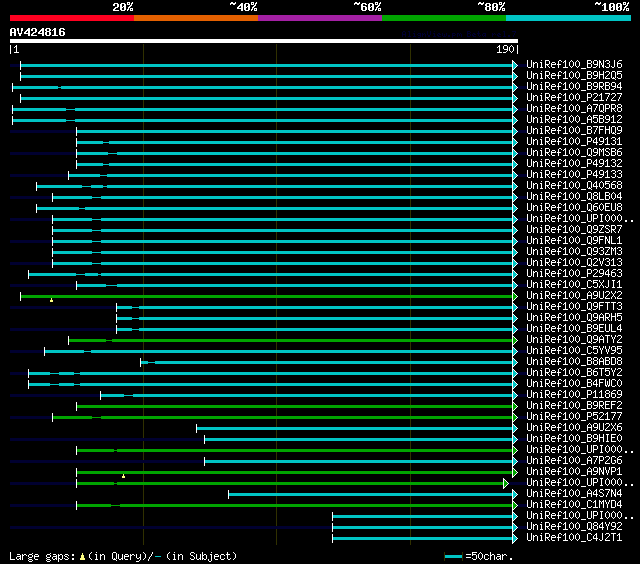
Task: Click the cyan alignment bar for UniRef100_C4J2T1
Action: [x=425, y=539]
